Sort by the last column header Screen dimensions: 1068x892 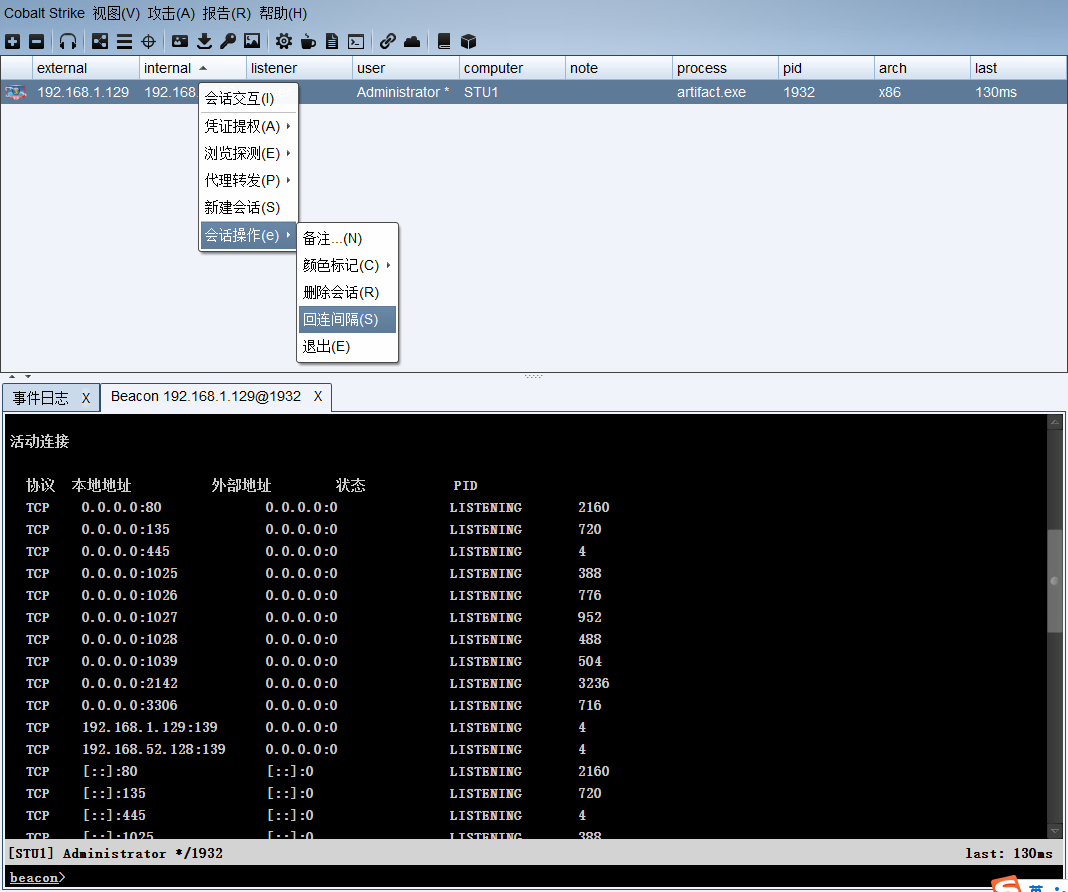click(x=1018, y=68)
